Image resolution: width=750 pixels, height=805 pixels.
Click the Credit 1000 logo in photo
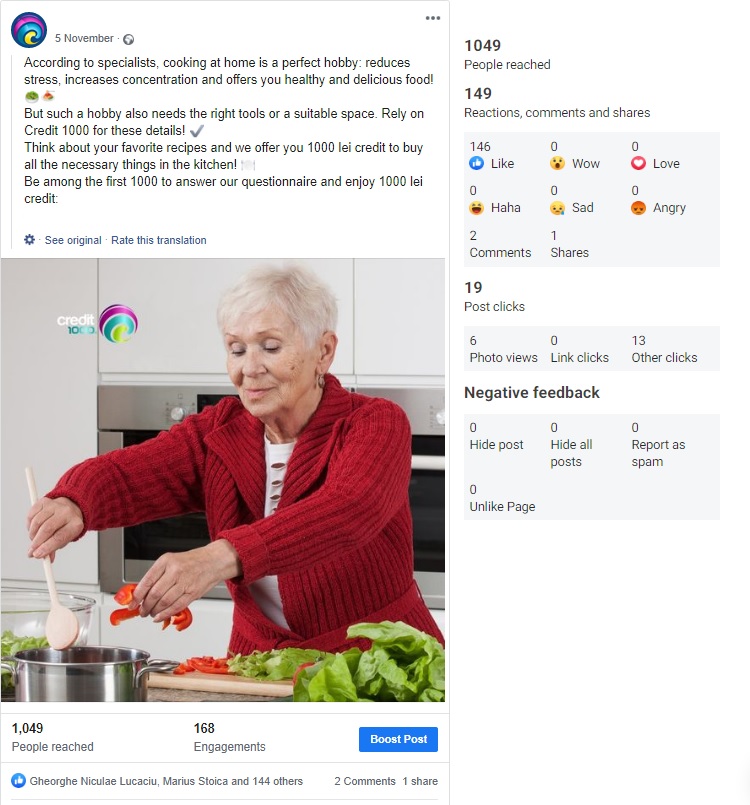98,323
